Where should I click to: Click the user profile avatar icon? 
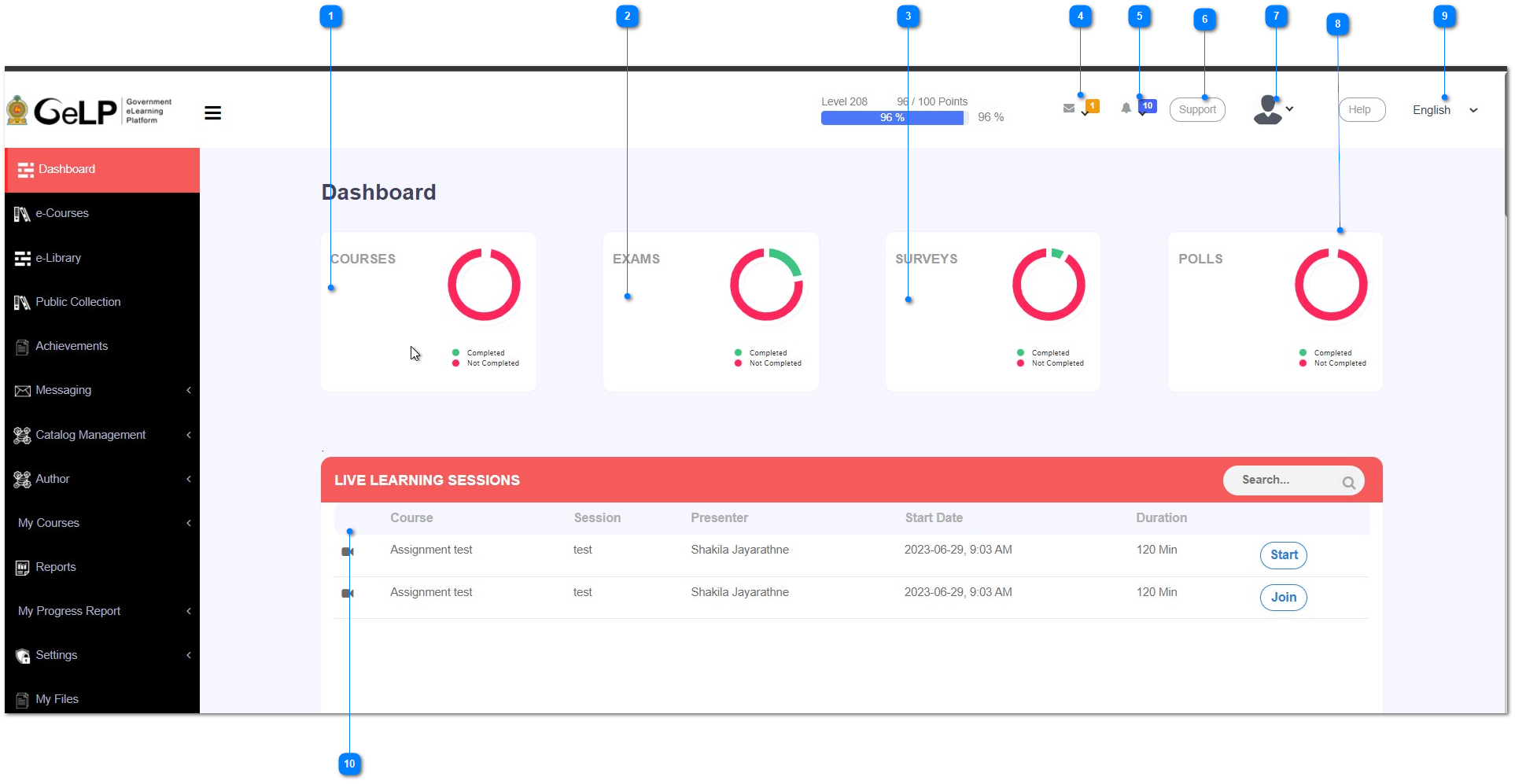(1267, 110)
